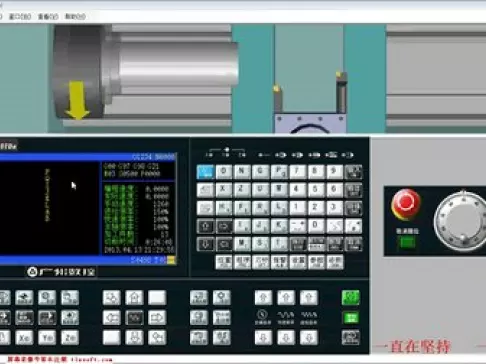Click the green indicator button under emergency stop

(407, 242)
